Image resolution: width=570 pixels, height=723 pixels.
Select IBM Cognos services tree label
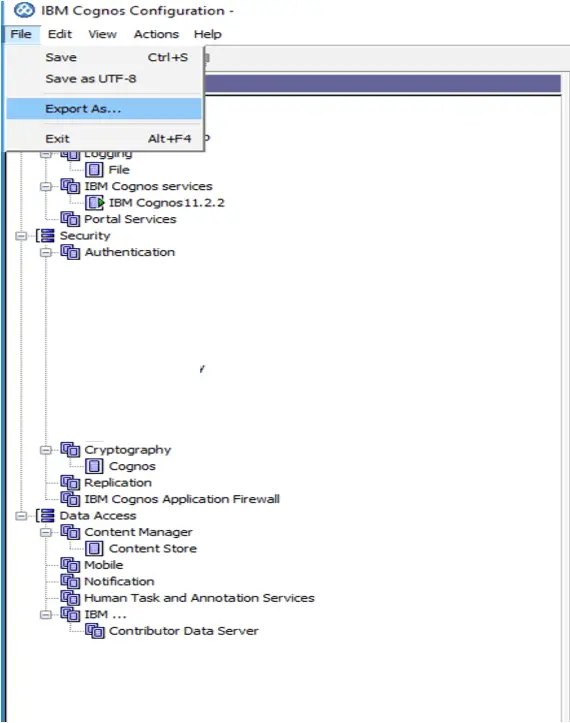point(148,186)
